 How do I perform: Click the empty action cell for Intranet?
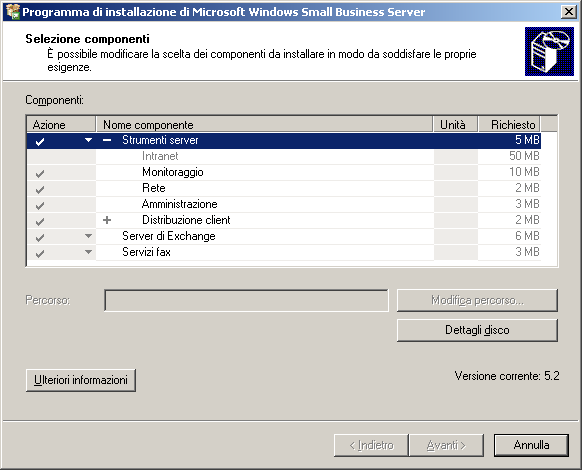(61, 156)
